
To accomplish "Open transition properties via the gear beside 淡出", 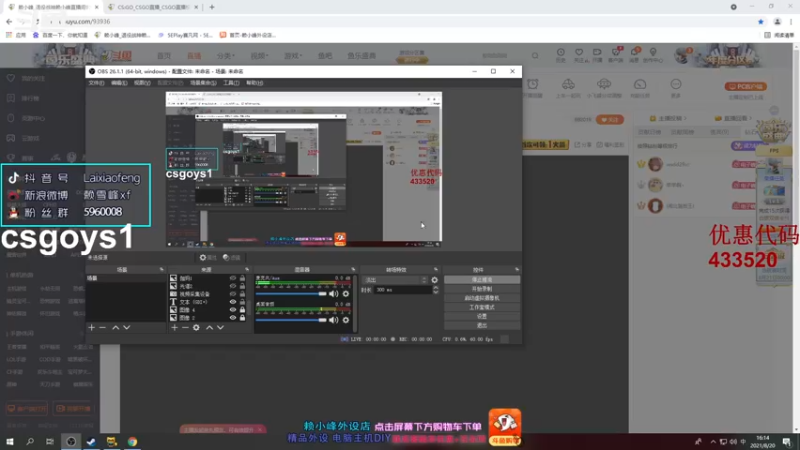I will coord(435,280).
